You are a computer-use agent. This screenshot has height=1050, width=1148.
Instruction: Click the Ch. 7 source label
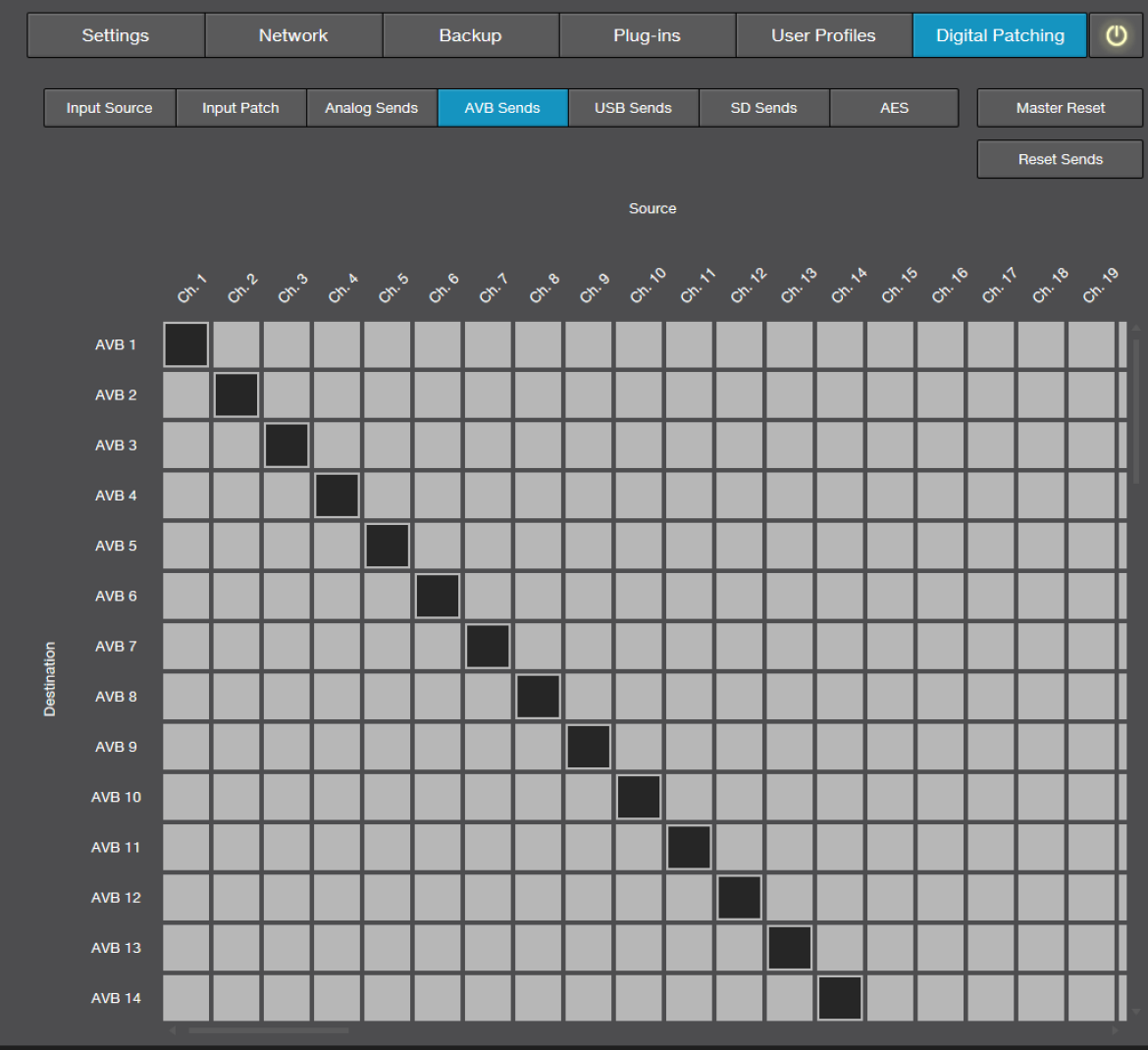click(x=493, y=287)
